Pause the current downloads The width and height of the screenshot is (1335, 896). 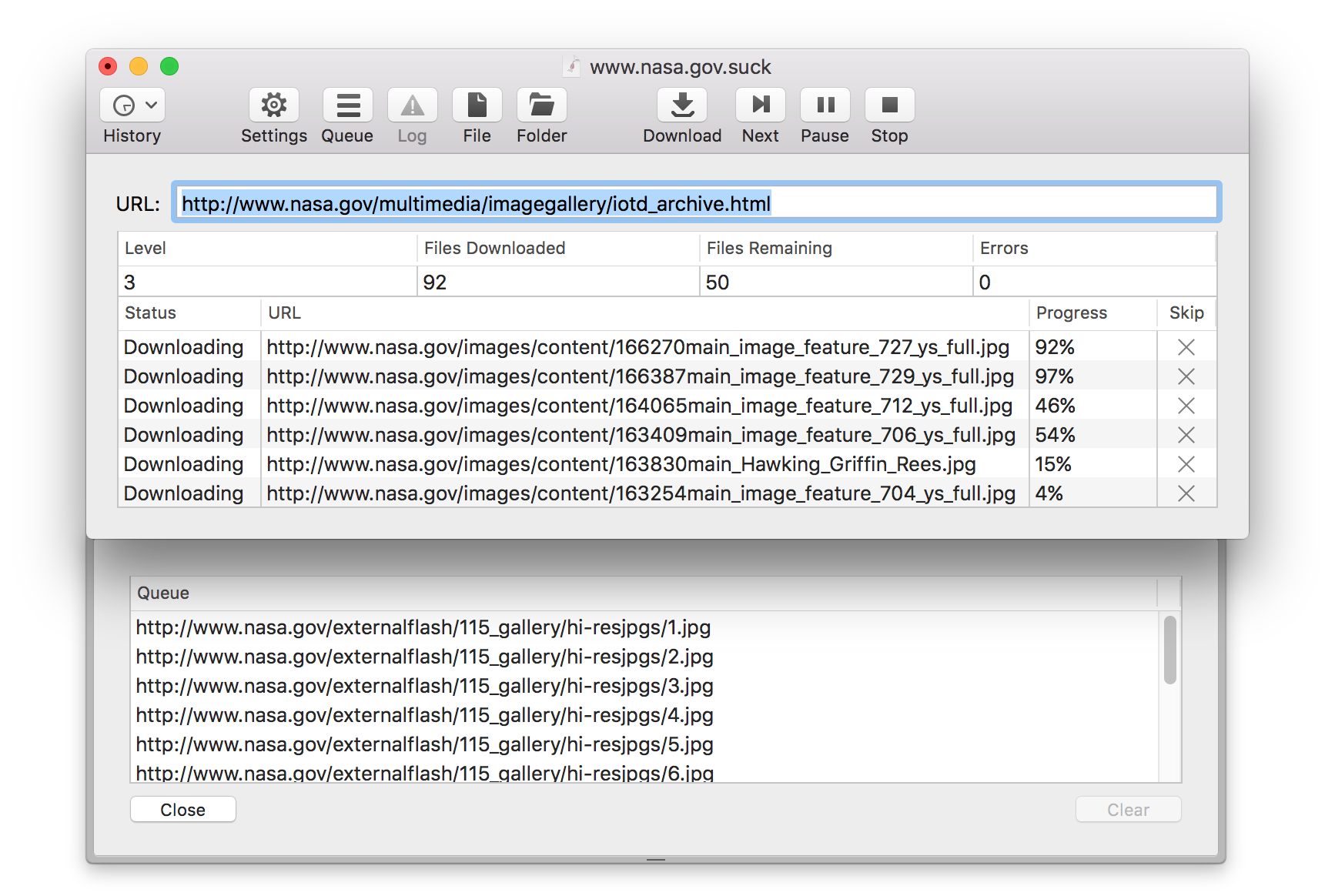coord(825,105)
